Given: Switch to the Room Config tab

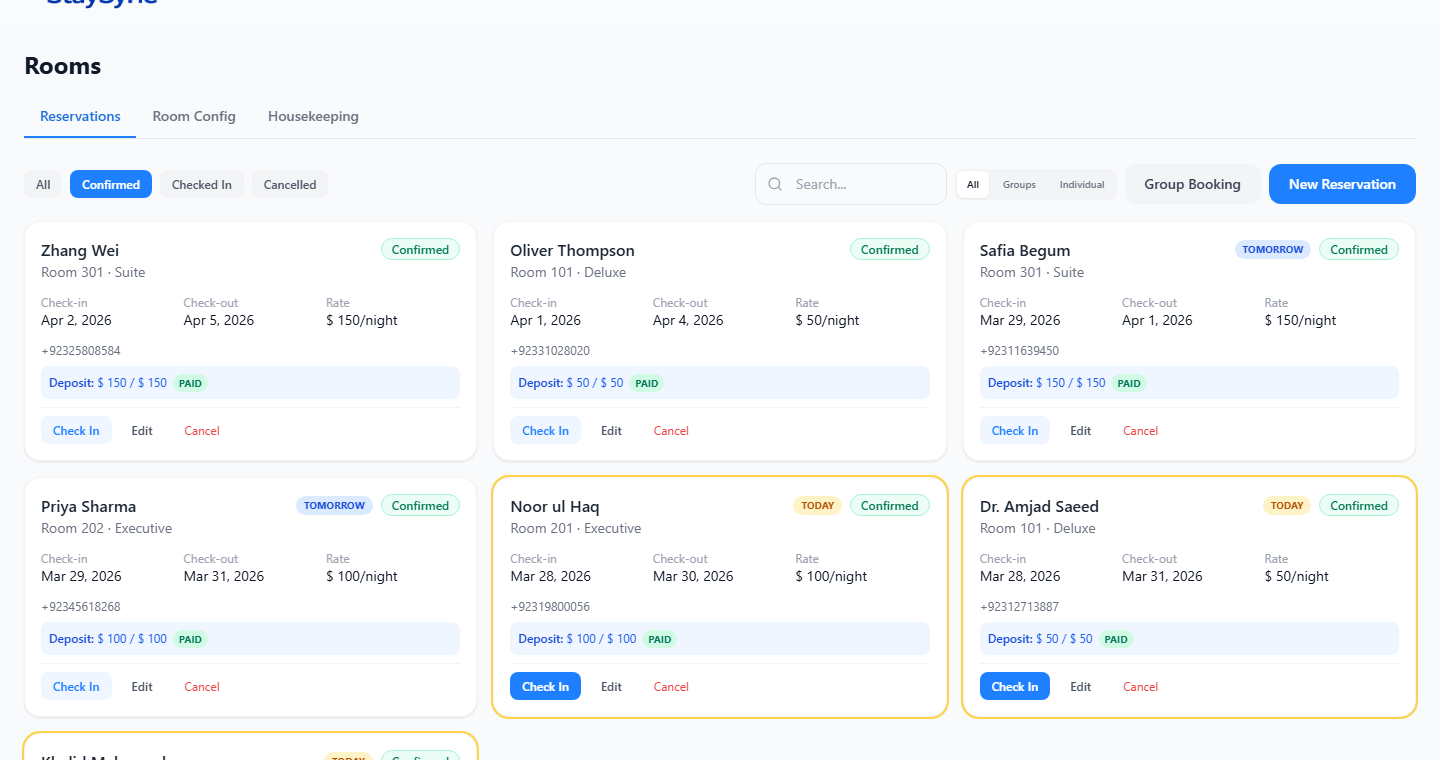Looking at the screenshot, I should 194,116.
